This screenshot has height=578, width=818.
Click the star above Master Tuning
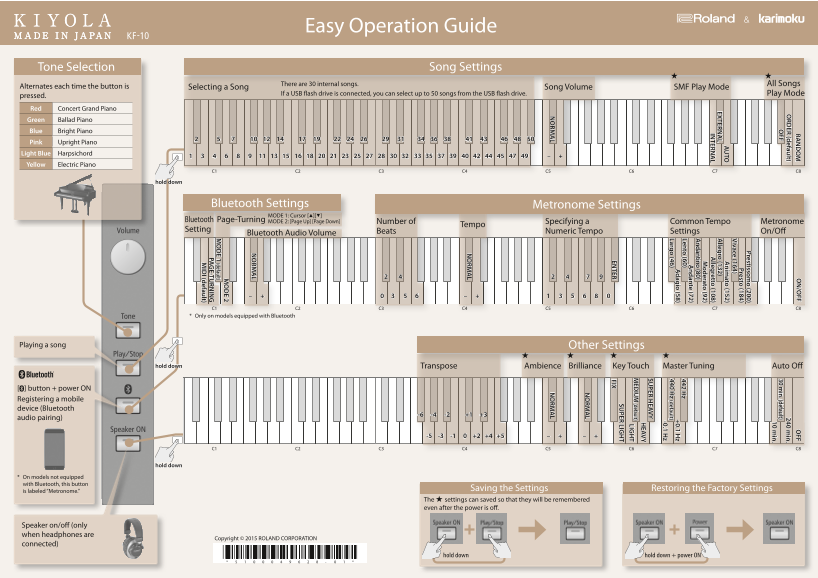(666, 355)
